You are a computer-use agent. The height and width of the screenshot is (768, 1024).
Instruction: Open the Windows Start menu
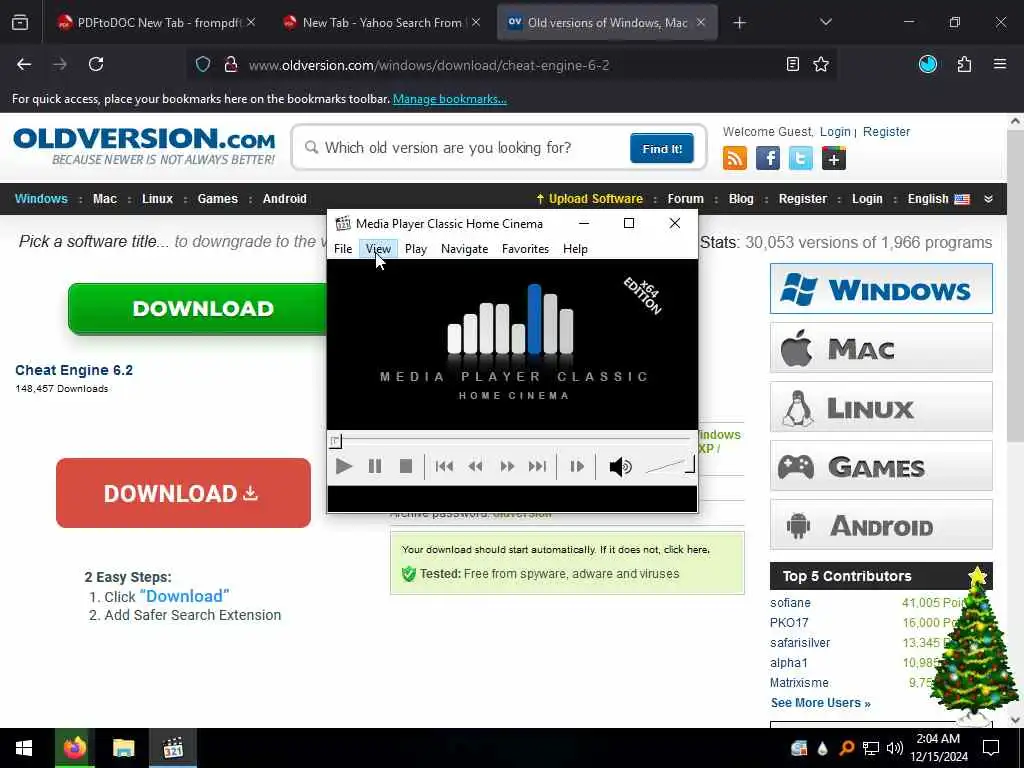(x=24, y=748)
